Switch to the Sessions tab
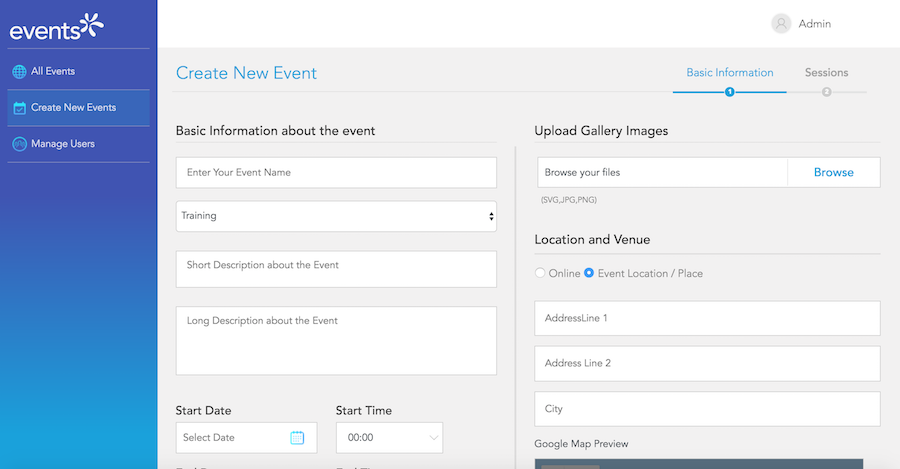Viewport: 900px width, 469px height. 827,72
